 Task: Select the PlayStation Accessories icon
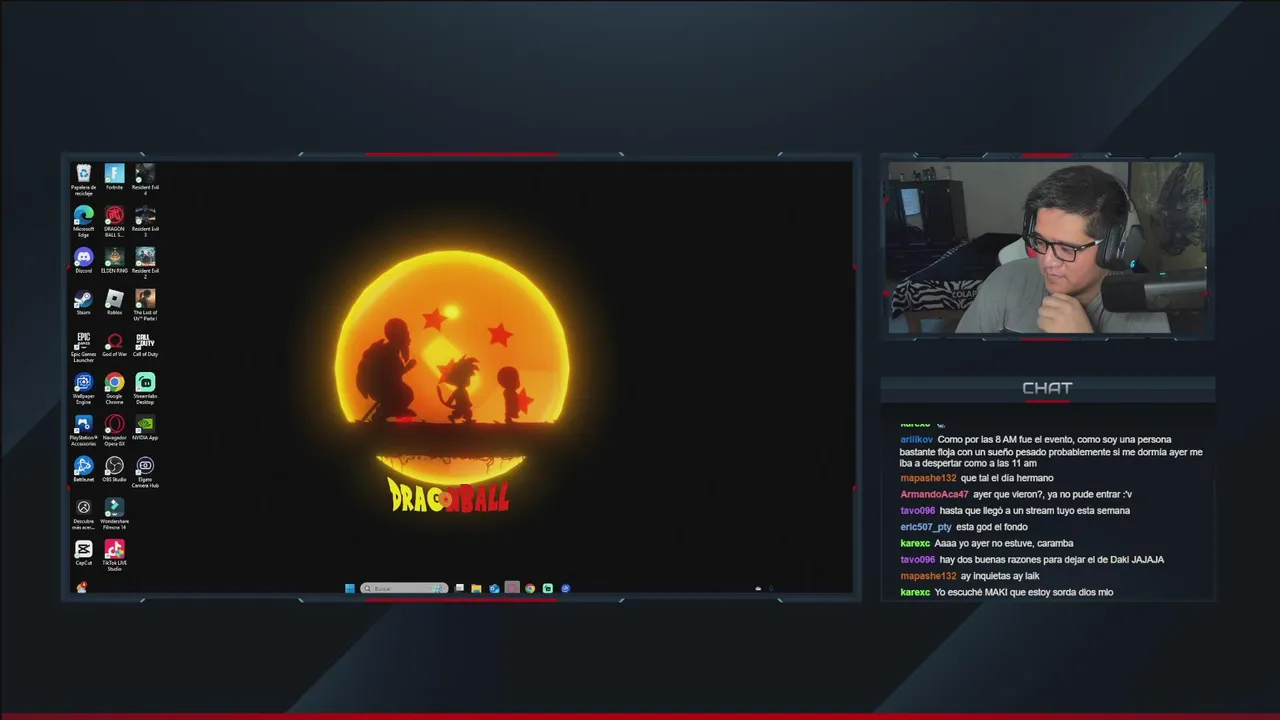coord(84,430)
